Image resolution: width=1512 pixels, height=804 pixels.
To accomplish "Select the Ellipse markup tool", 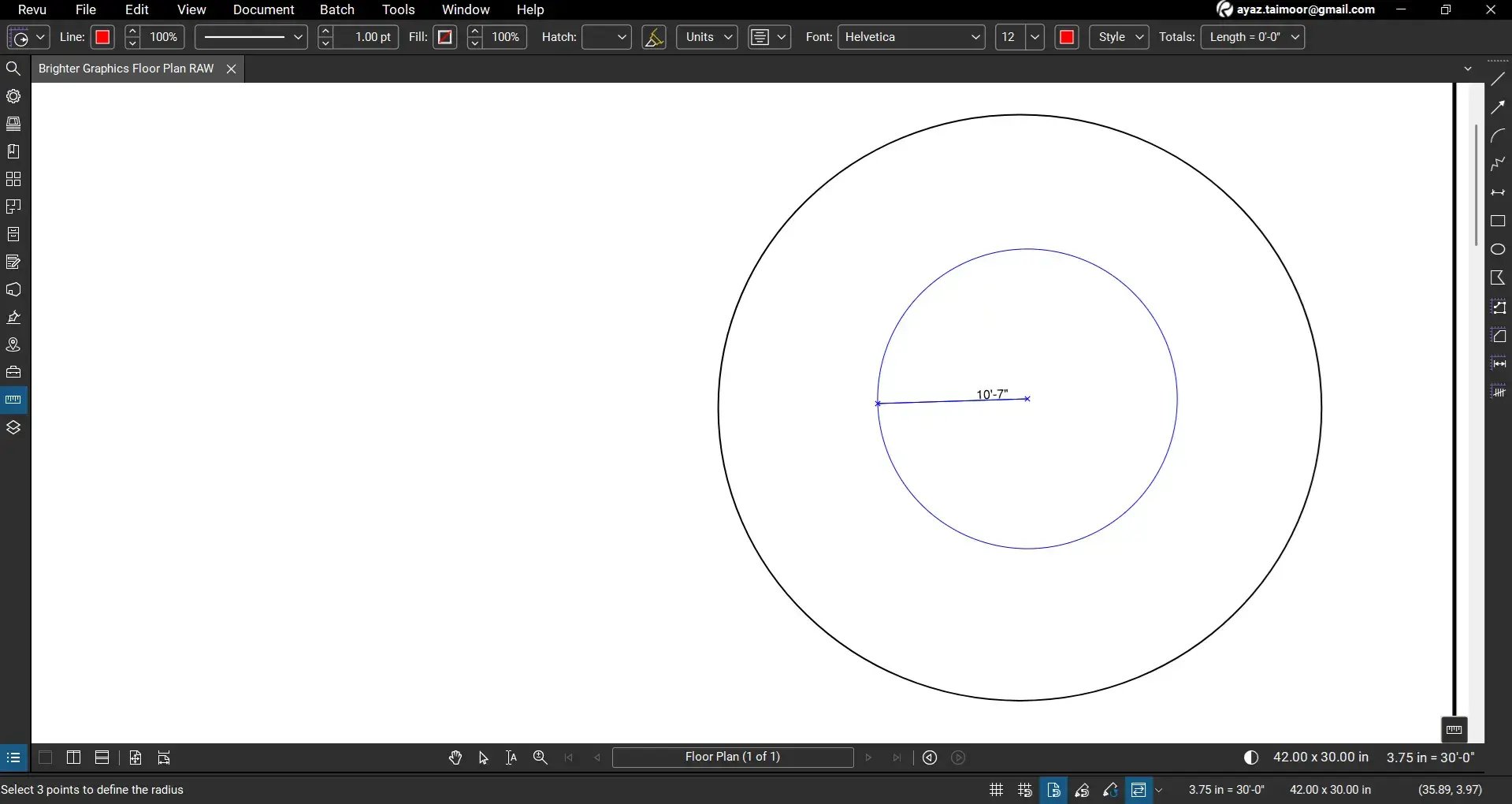I will pyautogui.click(x=1499, y=248).
